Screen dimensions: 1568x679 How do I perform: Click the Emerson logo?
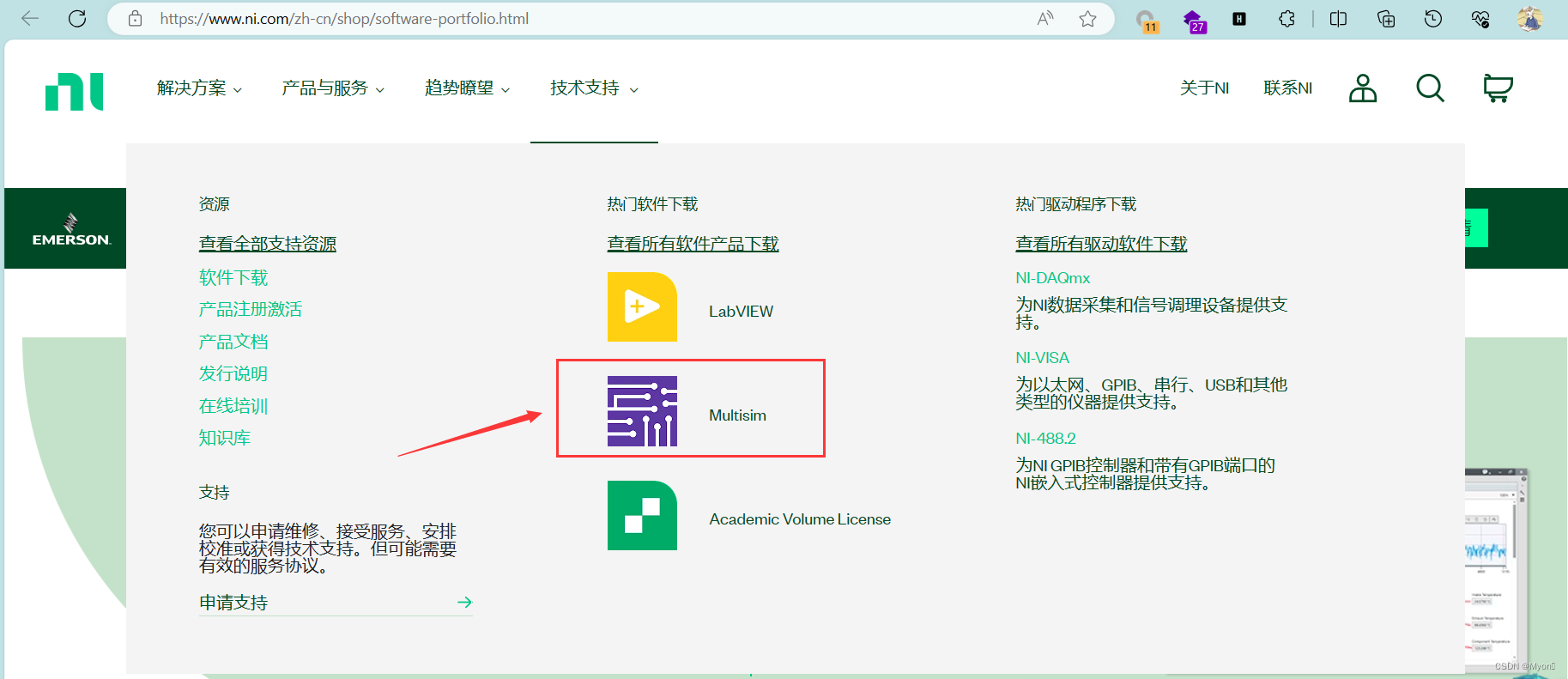pyautogui.click(x=71, y=230)
